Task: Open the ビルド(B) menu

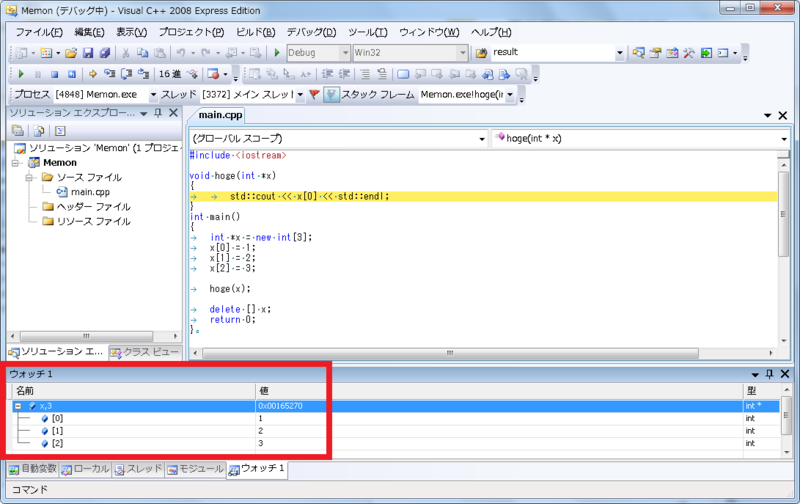Action: pyautogui.click(x=255, y=32)
